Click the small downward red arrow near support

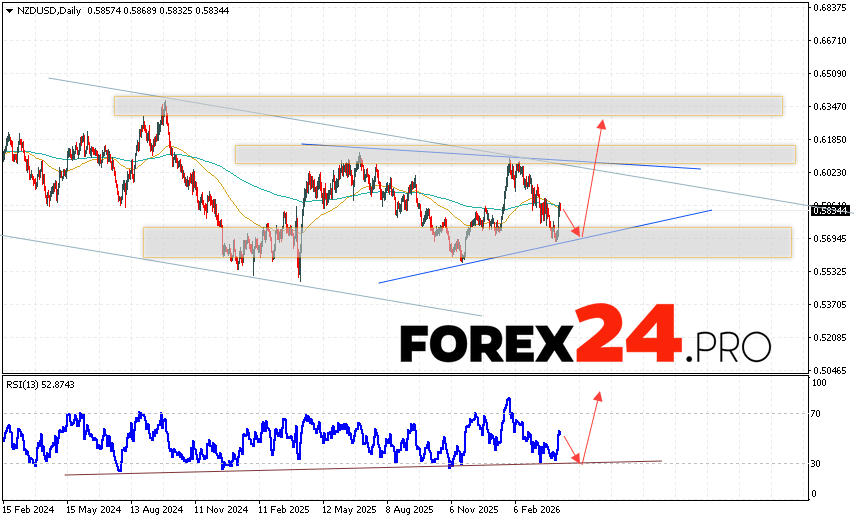click(576, 233)
